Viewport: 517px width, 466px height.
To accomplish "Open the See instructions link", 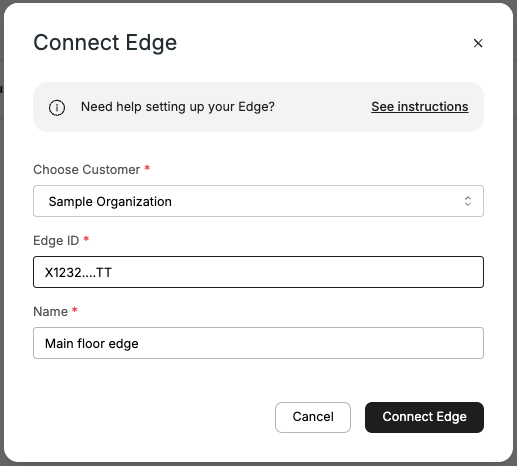I will [x=420, y=107].
